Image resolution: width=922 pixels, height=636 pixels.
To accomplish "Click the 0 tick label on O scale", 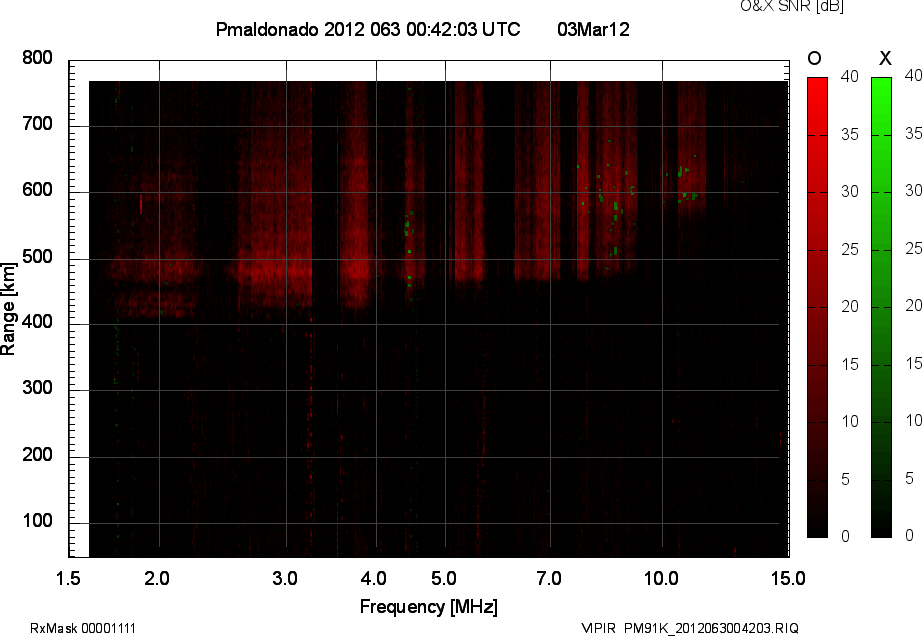I will 846,536.
